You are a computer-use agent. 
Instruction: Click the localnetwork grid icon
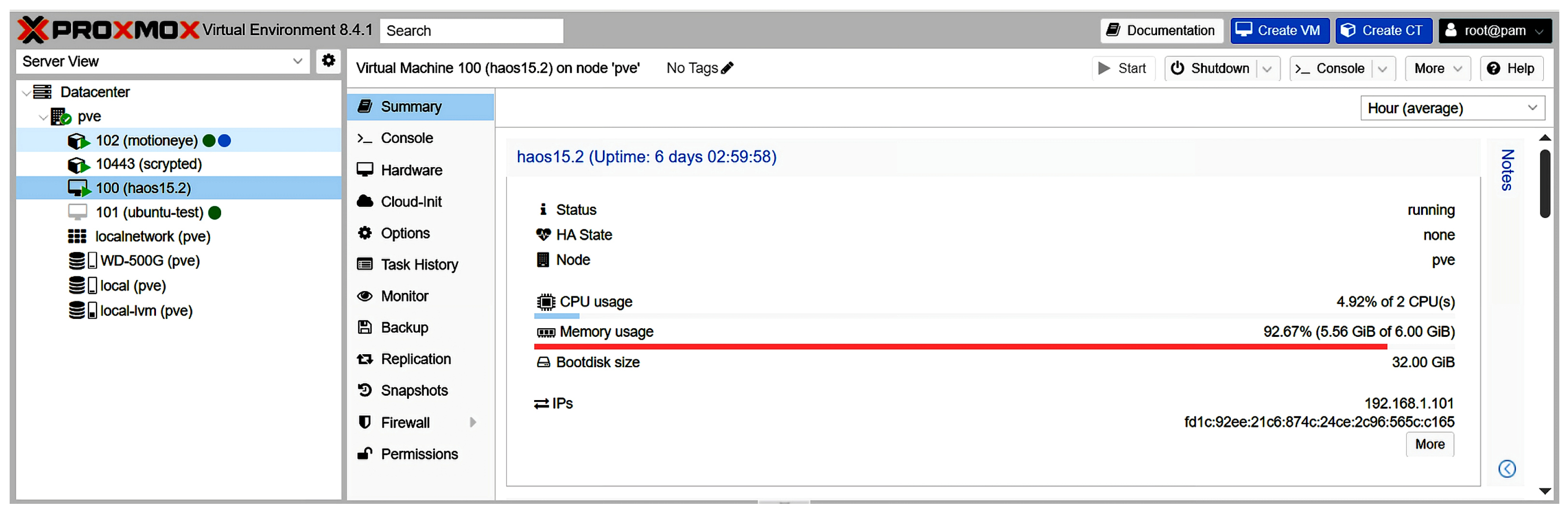tap(77, 236)
